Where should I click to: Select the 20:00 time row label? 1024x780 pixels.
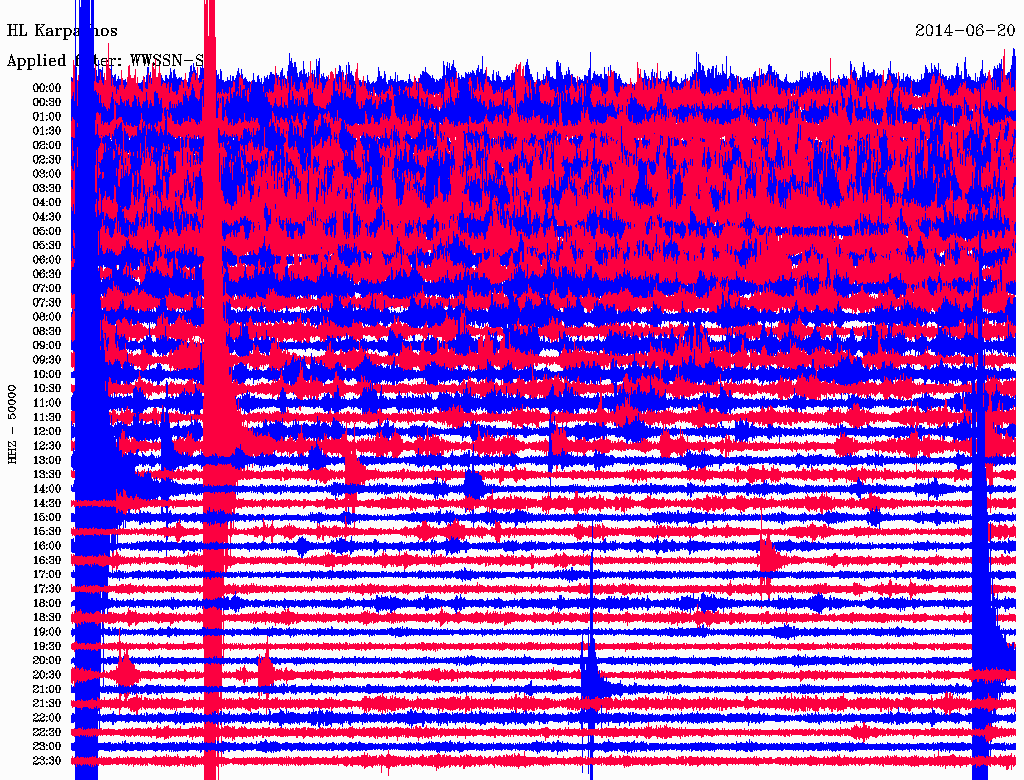pyautogui.click(x=47, y=661)
